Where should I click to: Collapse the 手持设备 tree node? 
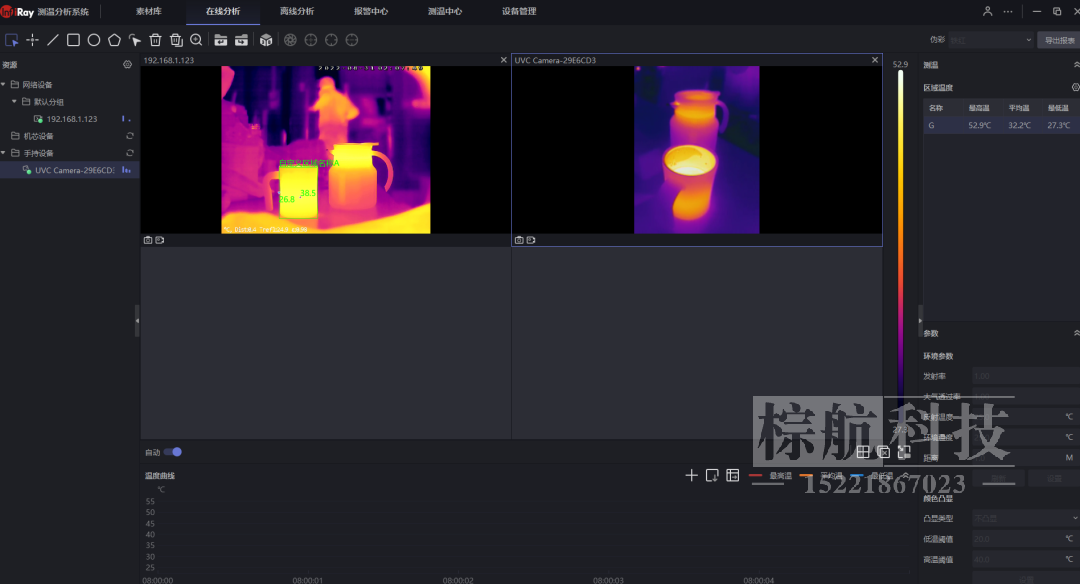3,153
